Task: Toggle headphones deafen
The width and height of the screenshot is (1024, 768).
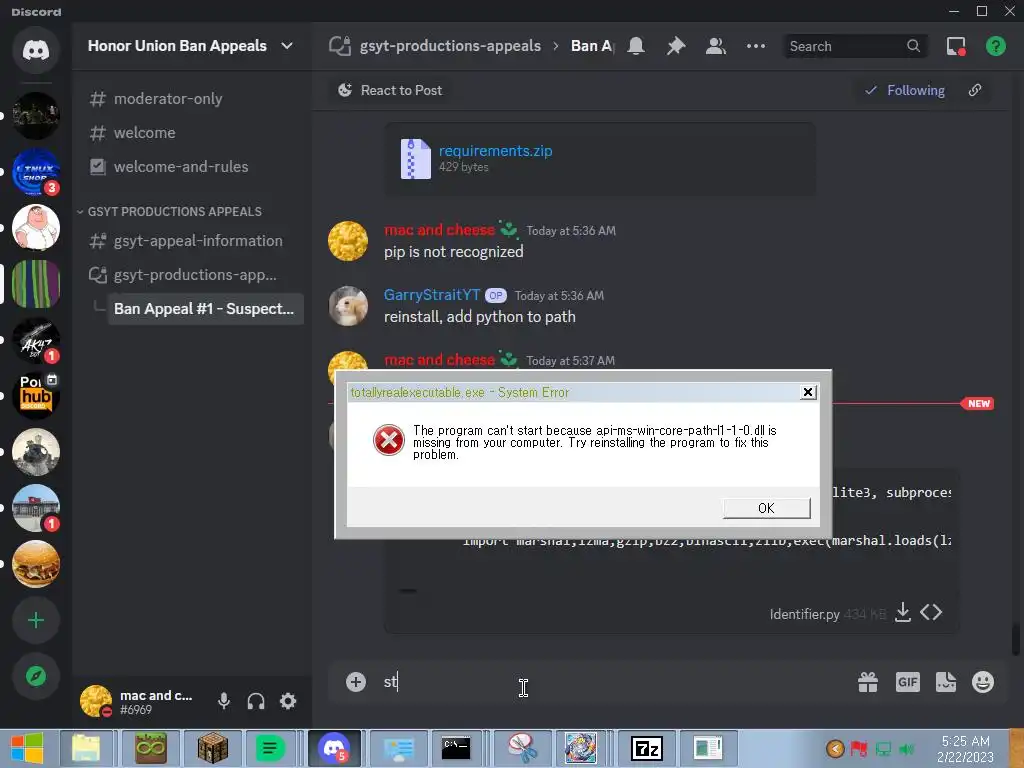Action: pyautogui.click(x=256, y=701)
